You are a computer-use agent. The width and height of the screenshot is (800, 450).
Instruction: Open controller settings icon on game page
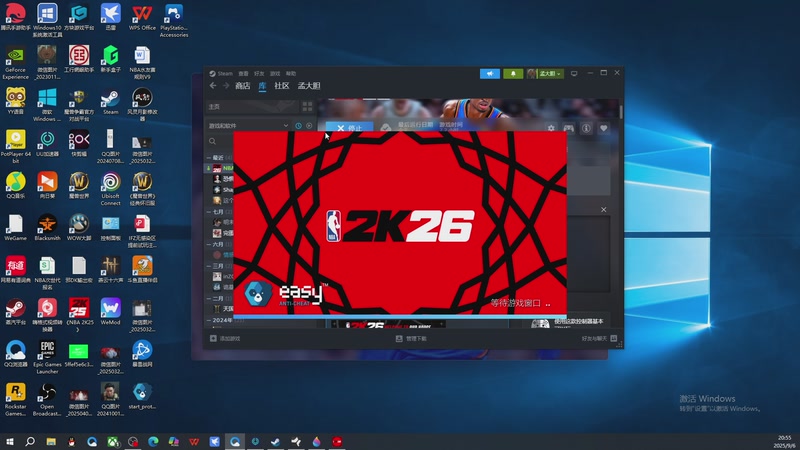tap(568, 128)
